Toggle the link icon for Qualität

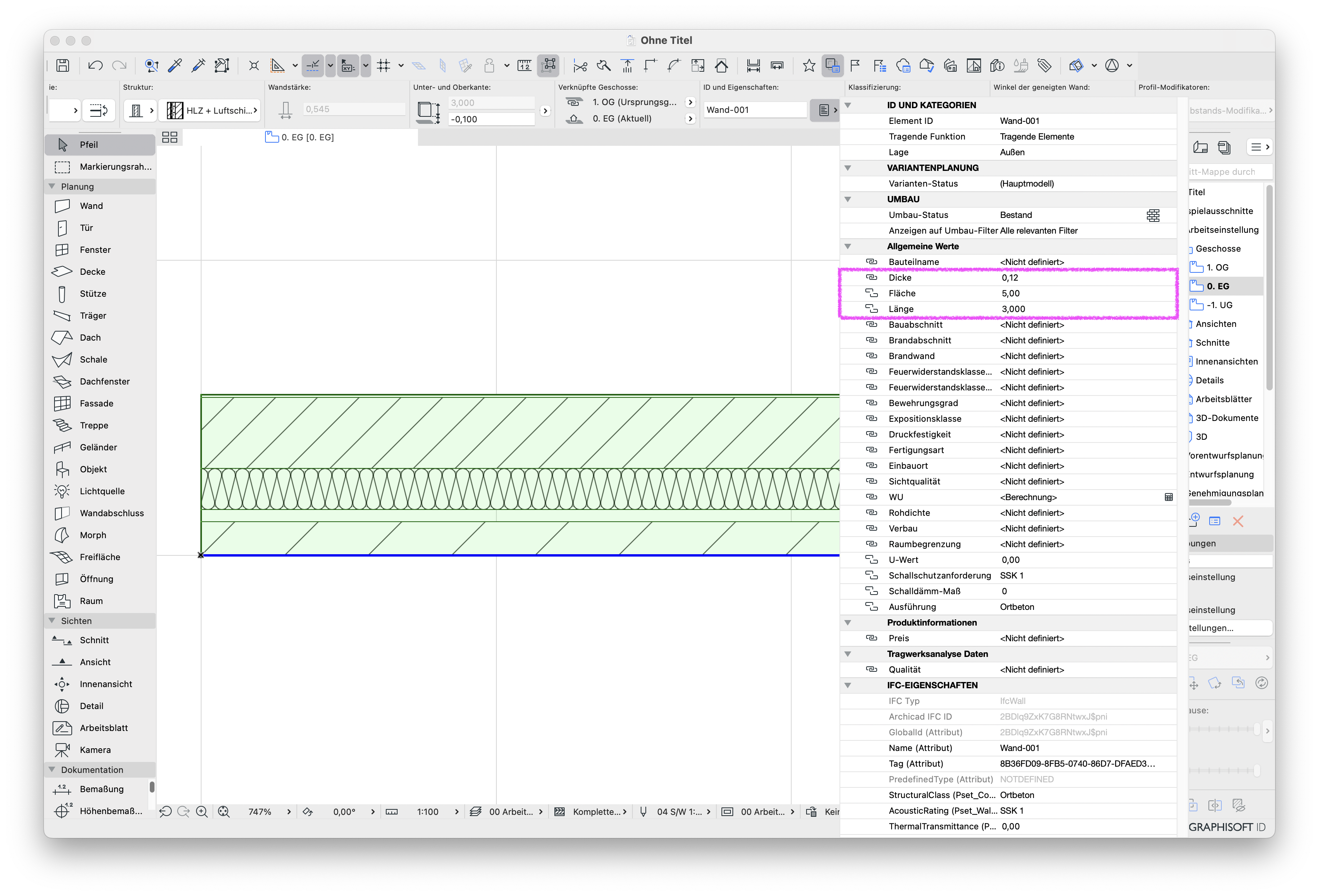coord(871,669)
